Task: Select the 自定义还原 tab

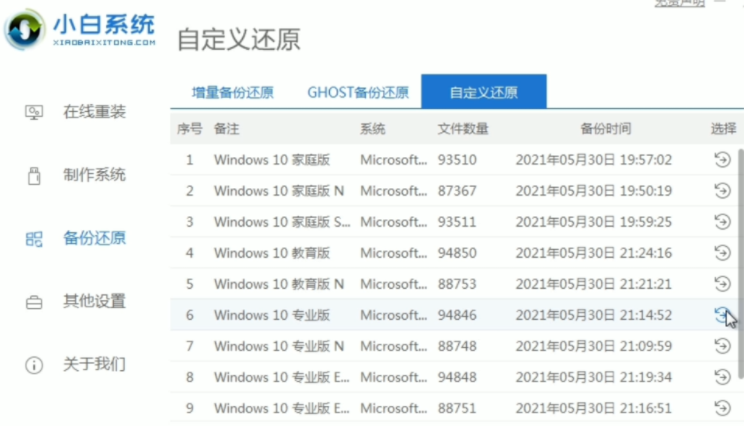Action: click(484, 92)
